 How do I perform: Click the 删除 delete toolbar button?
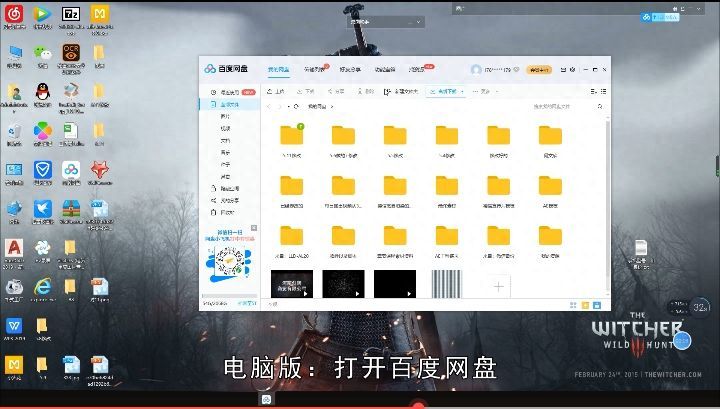[366, 92]
